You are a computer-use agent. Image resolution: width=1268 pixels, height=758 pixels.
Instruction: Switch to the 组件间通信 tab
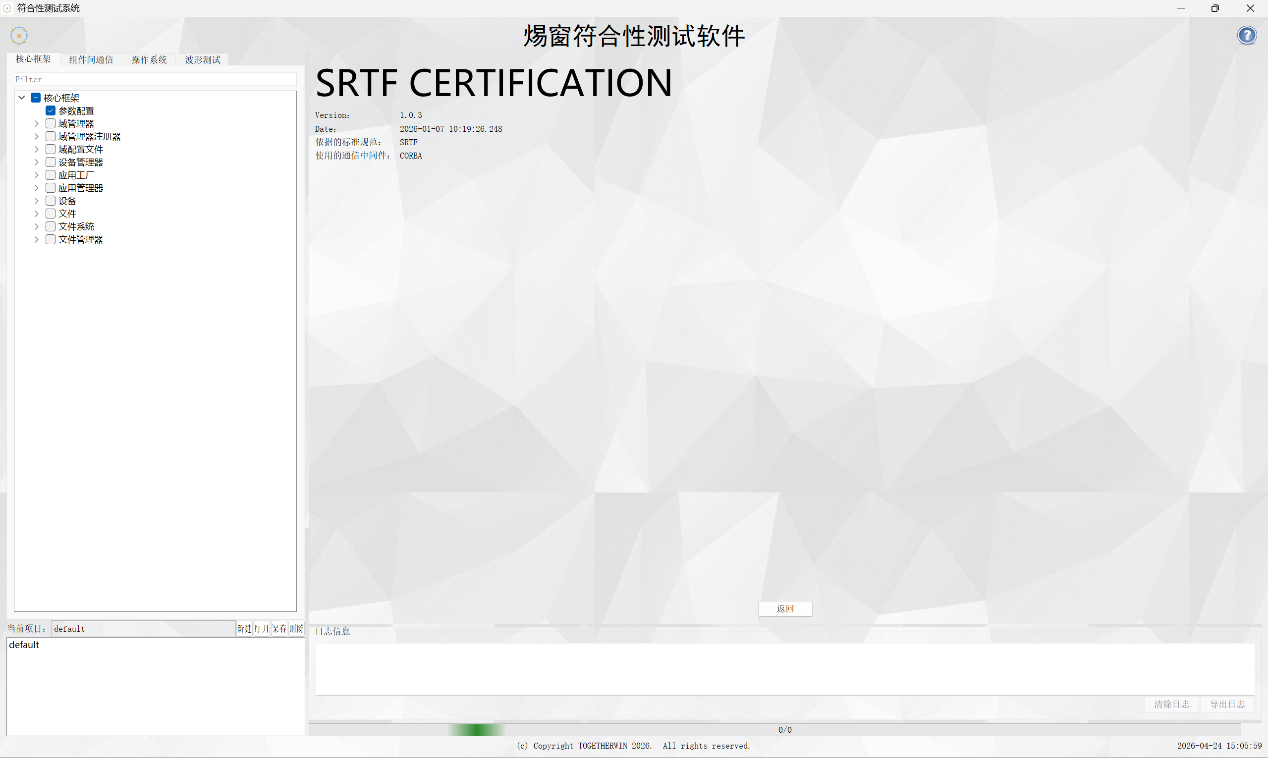91,60
